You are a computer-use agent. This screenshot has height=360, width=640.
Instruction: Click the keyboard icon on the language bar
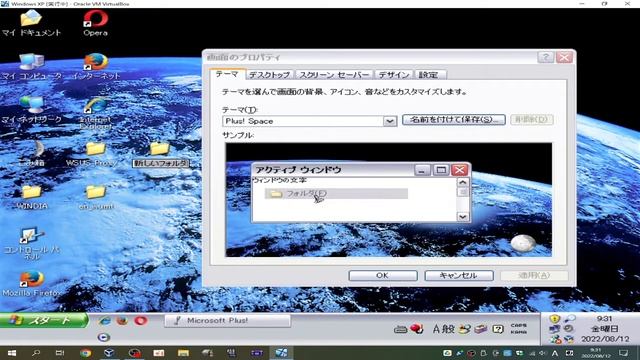coord(400,329)
